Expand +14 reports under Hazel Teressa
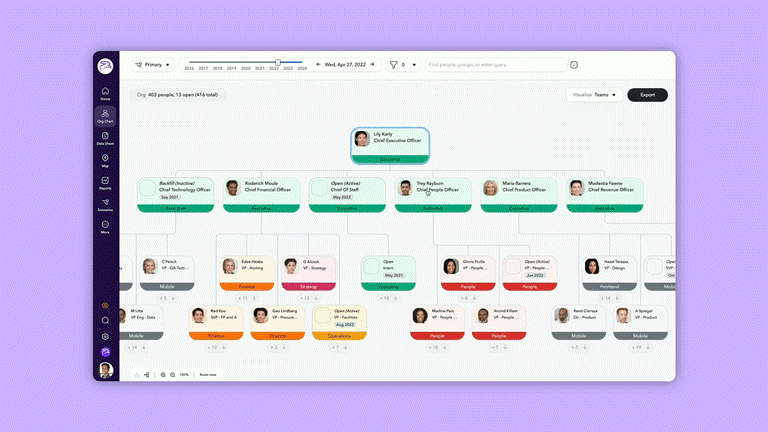 (x=609, y=298)
